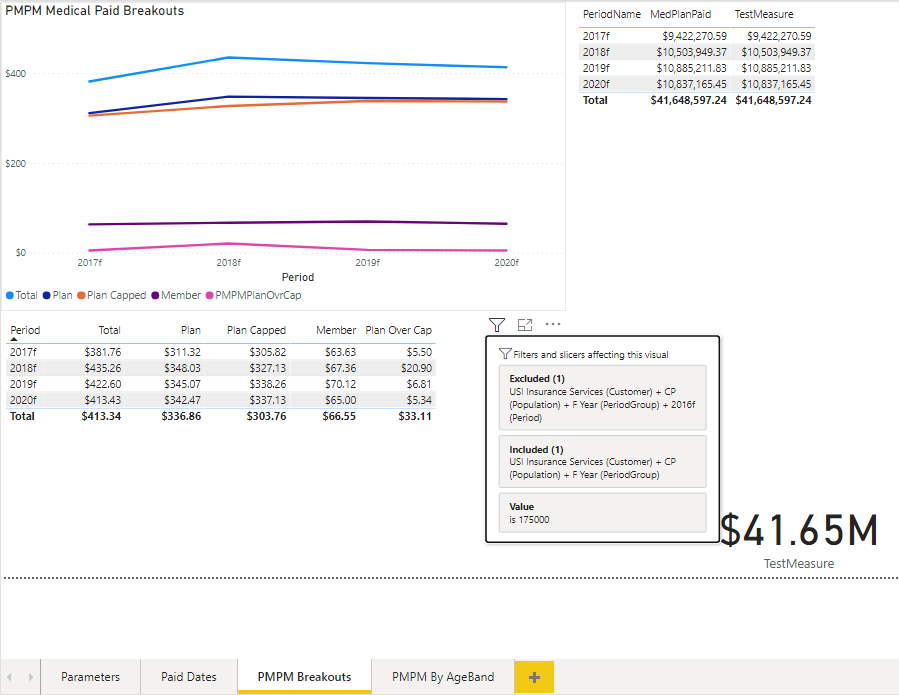899x695 pixels.
Task: Go to next page tabs with right arrow
Action: click(30, 677)
